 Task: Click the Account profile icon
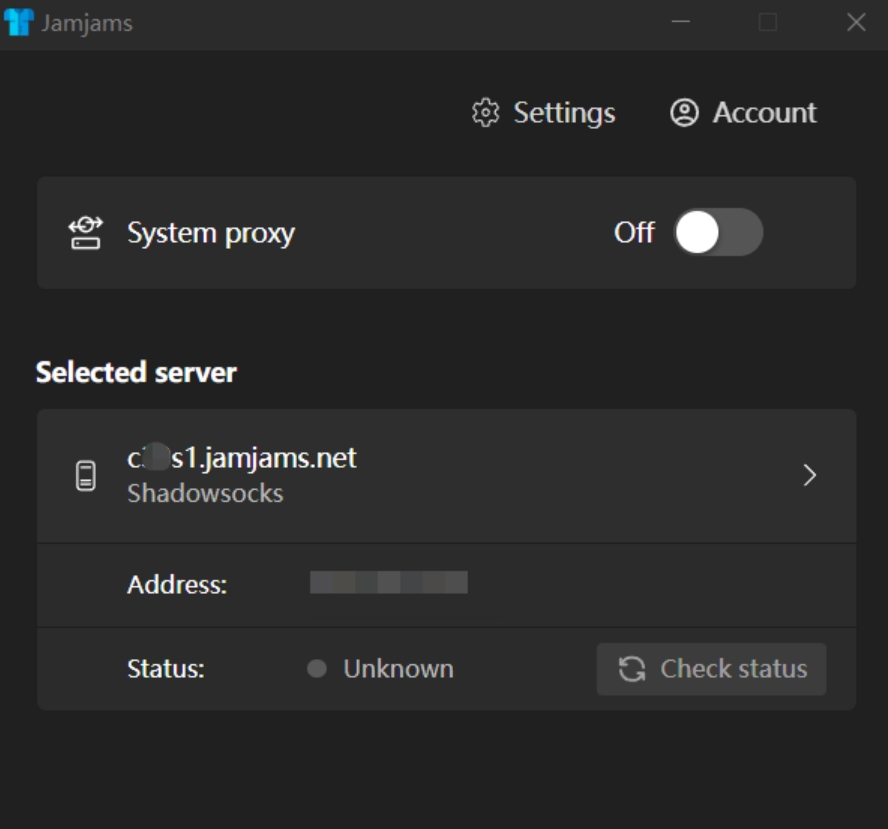[x=684, y=113]
